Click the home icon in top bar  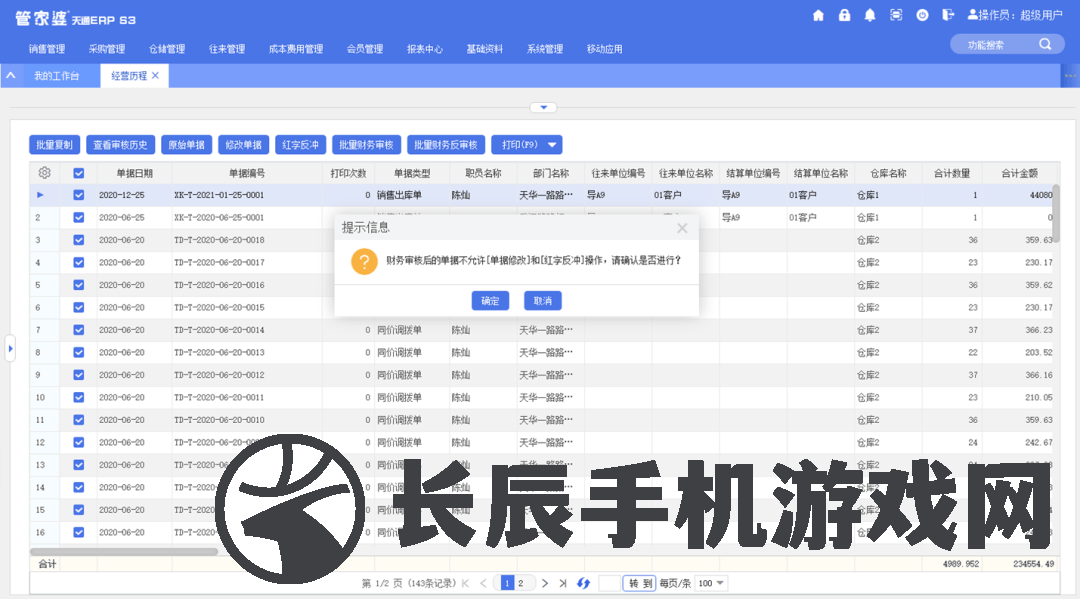pos(818,15)
